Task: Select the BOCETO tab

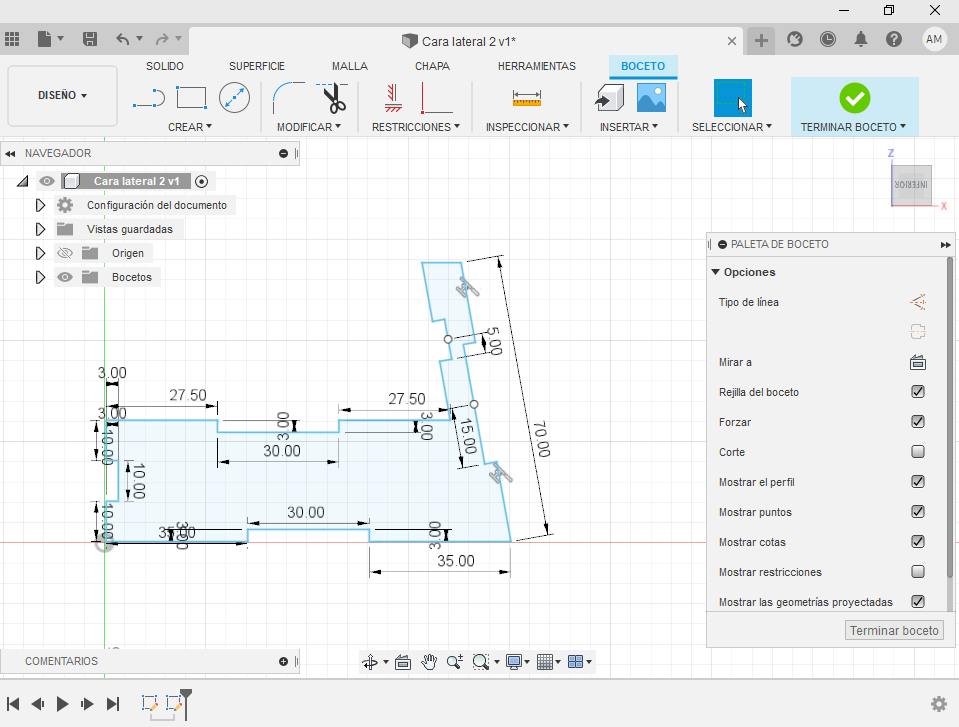Action: point(643,66)
